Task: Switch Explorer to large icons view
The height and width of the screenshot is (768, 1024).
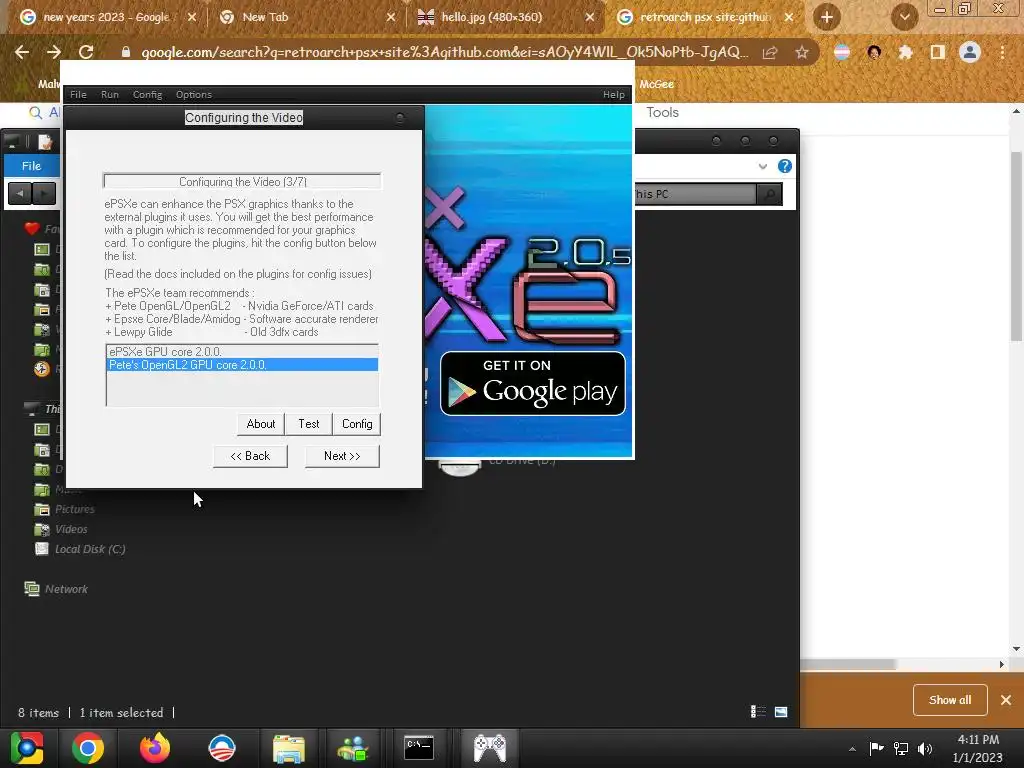Action: point(780,712)
